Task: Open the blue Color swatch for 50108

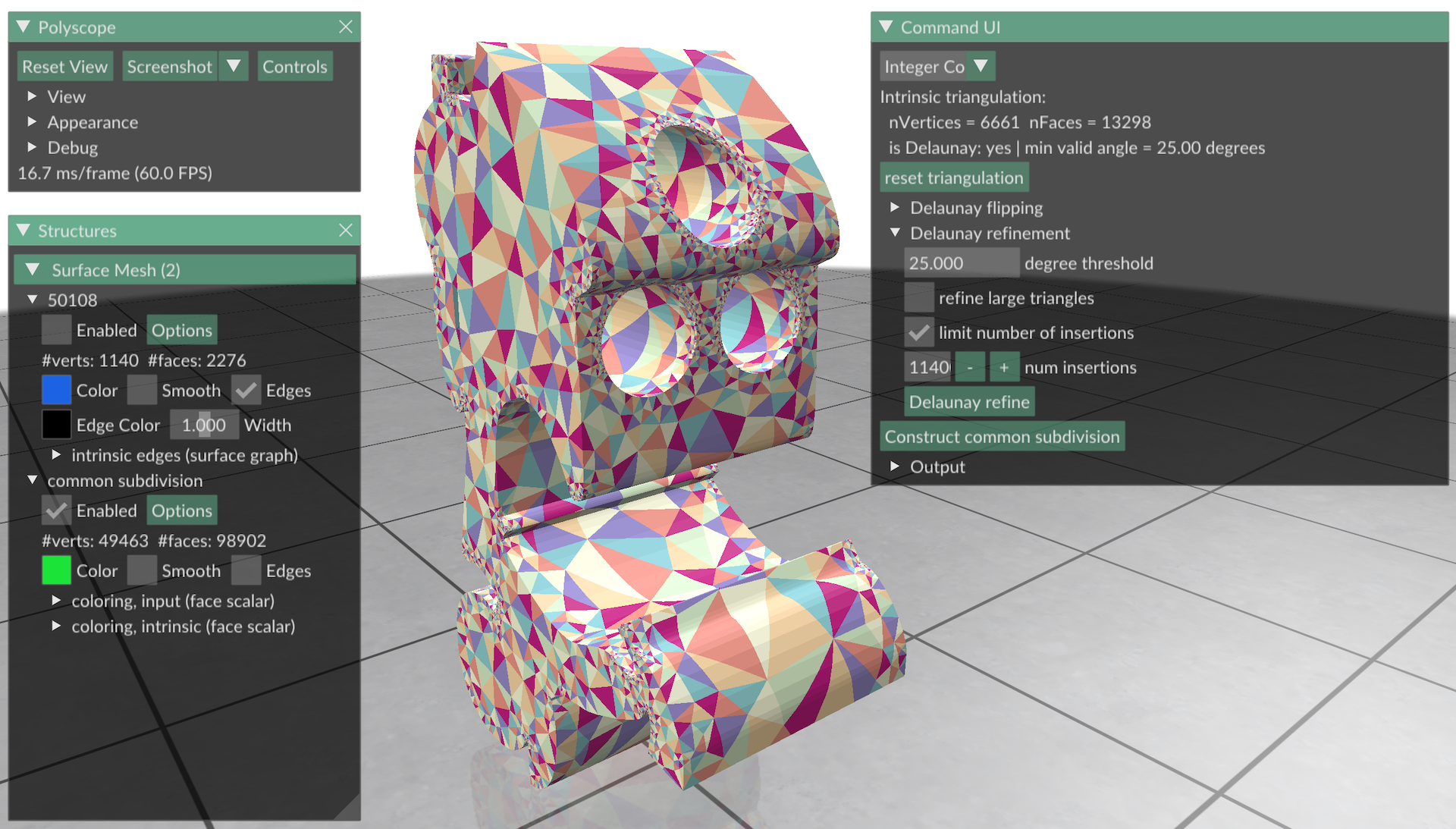Action: [x=56, y=391]
